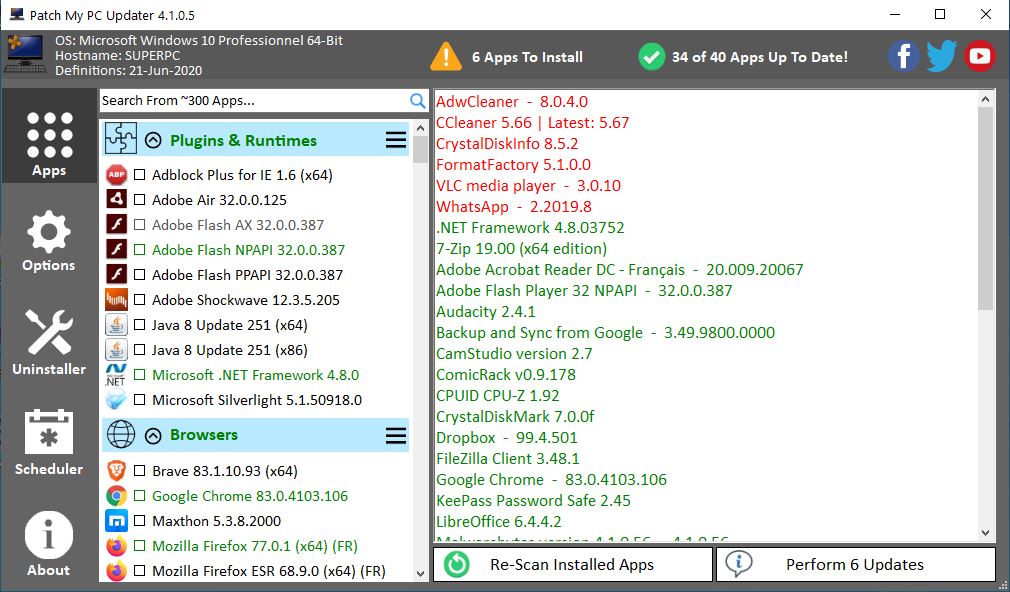Click the Adobe Shockwave icon
Image resolution: width=1010 pixels, height=592 pixels.
(x=117, y=300)
